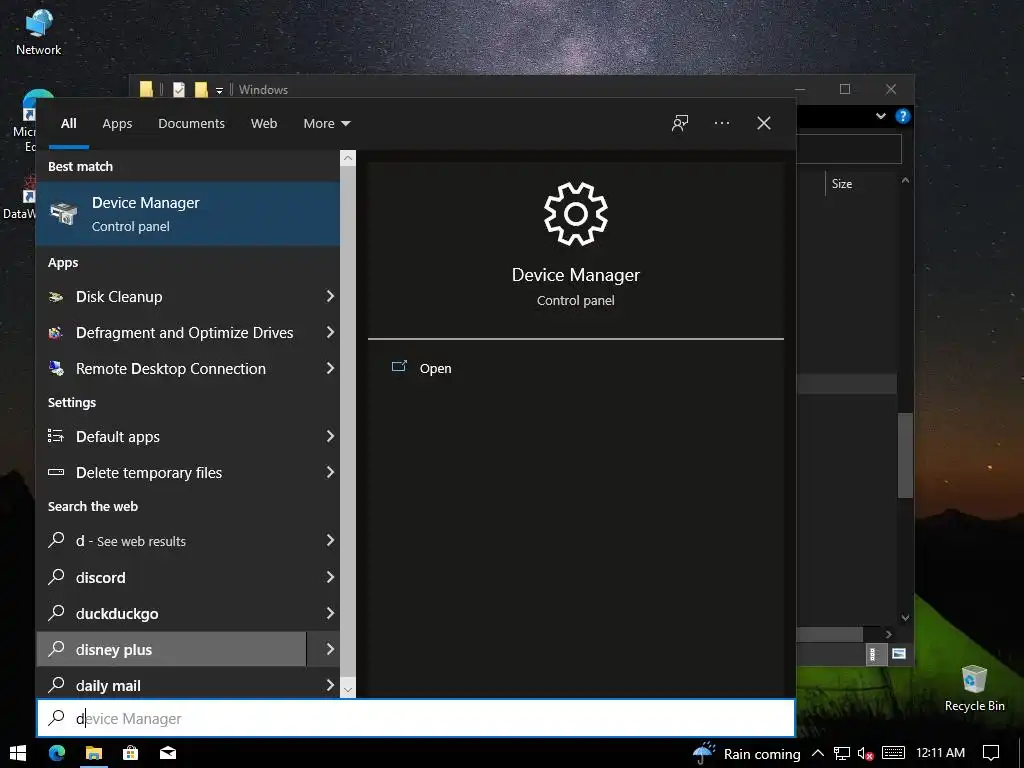Switch to large icons view in Explorer window
Viewport: 1024px width, 768px height.
point(899,654)
